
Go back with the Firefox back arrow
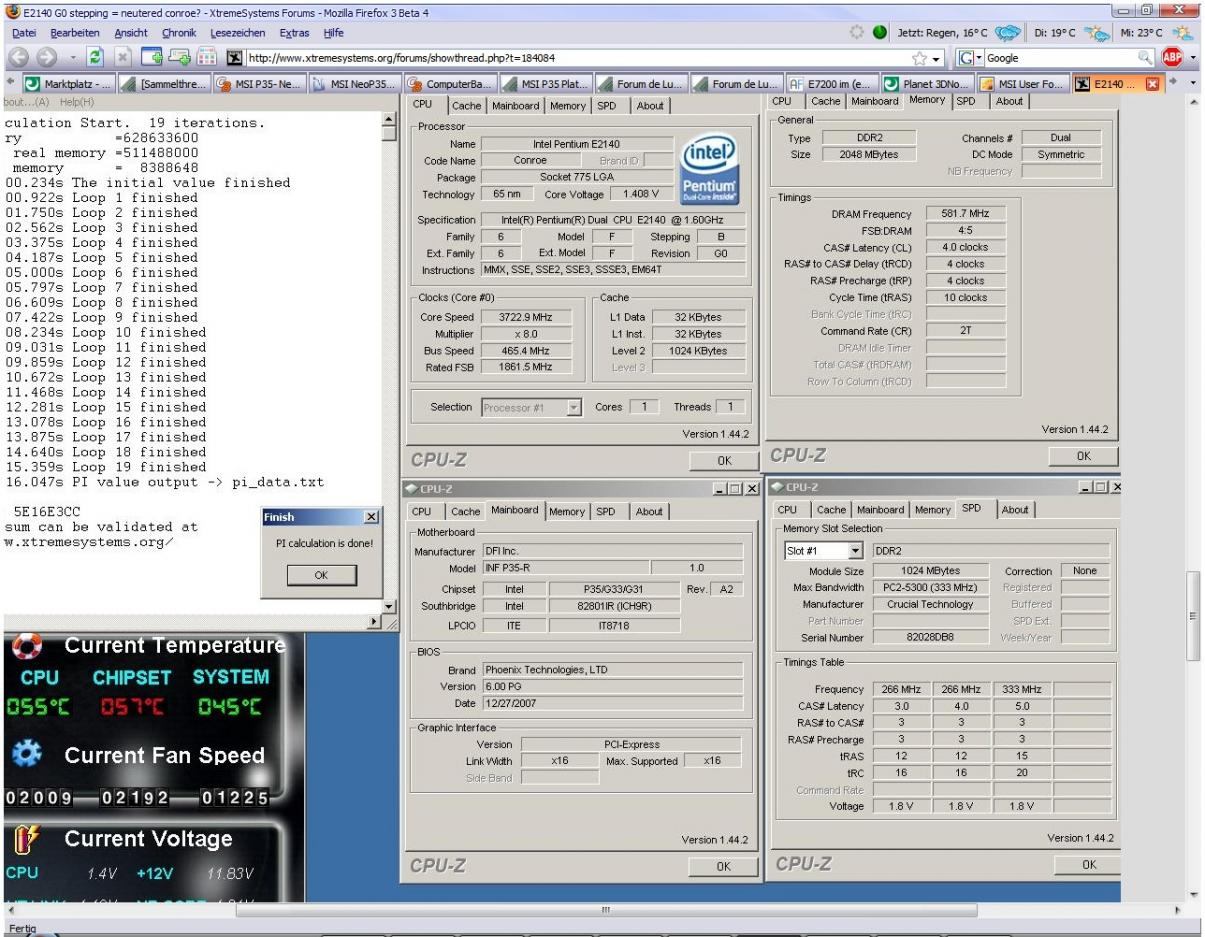click(x=19, y=57)
